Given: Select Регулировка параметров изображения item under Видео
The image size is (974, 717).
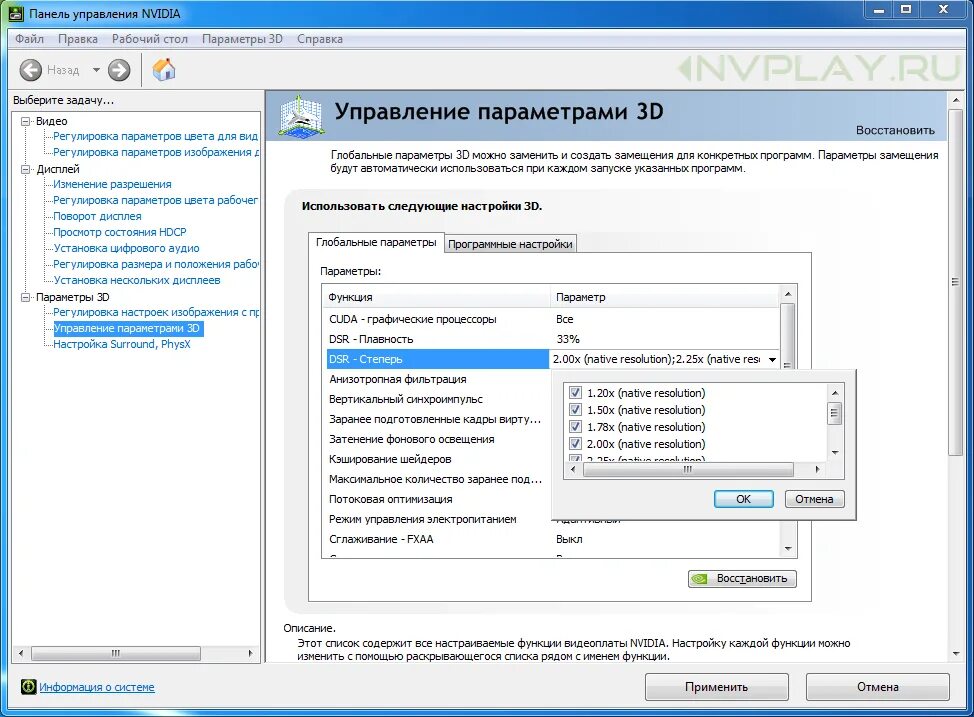Looking at the screenshot, I should (156, 152).
